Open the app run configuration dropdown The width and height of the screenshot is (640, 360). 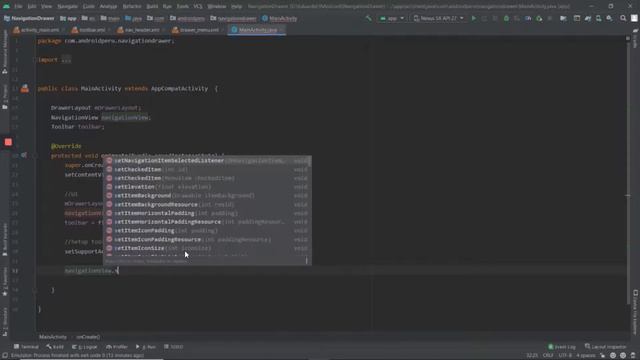pos(391,18)
